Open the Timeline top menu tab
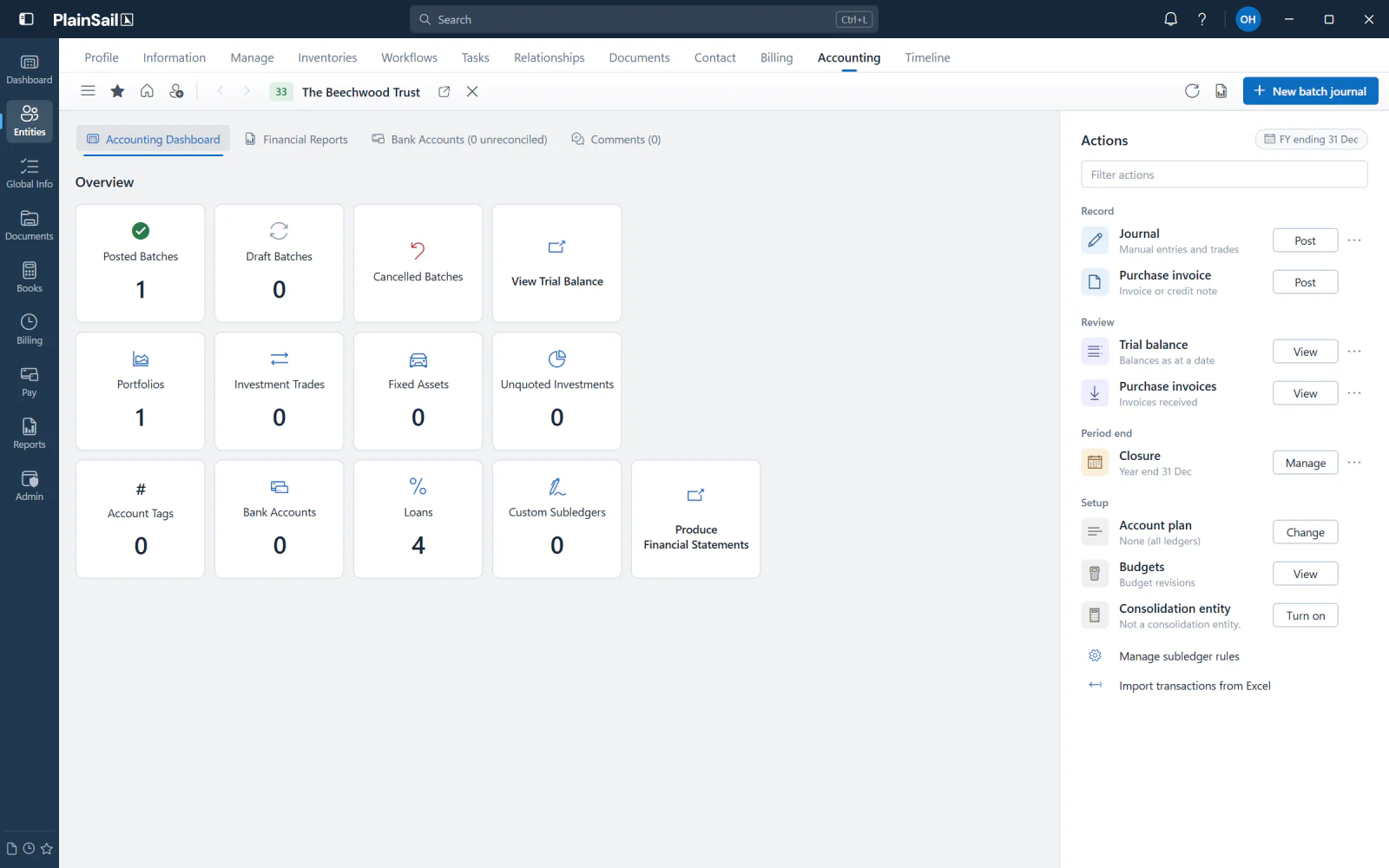This screenshot has height=868, width=1389. pyautogui.click(x=927, y=57)
